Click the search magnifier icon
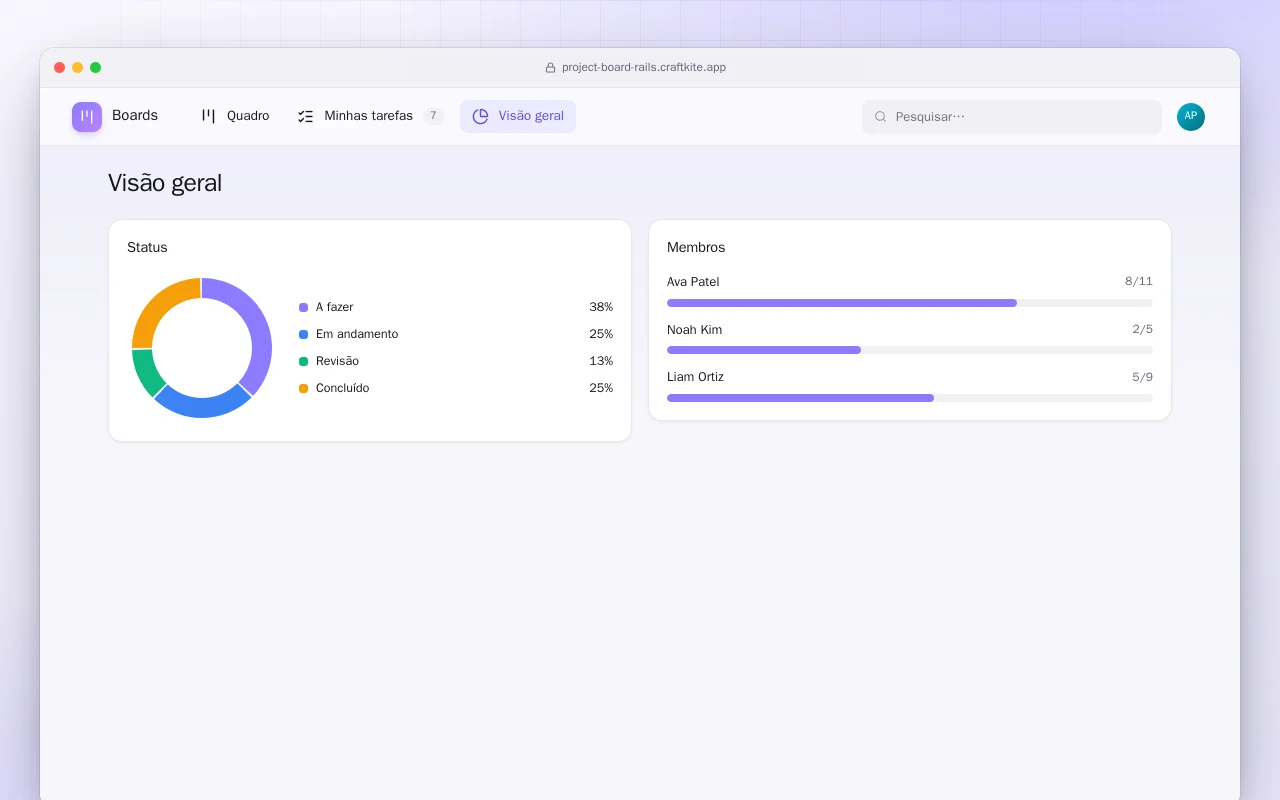This screenshot has height=800, width=1280. point(881,117)
